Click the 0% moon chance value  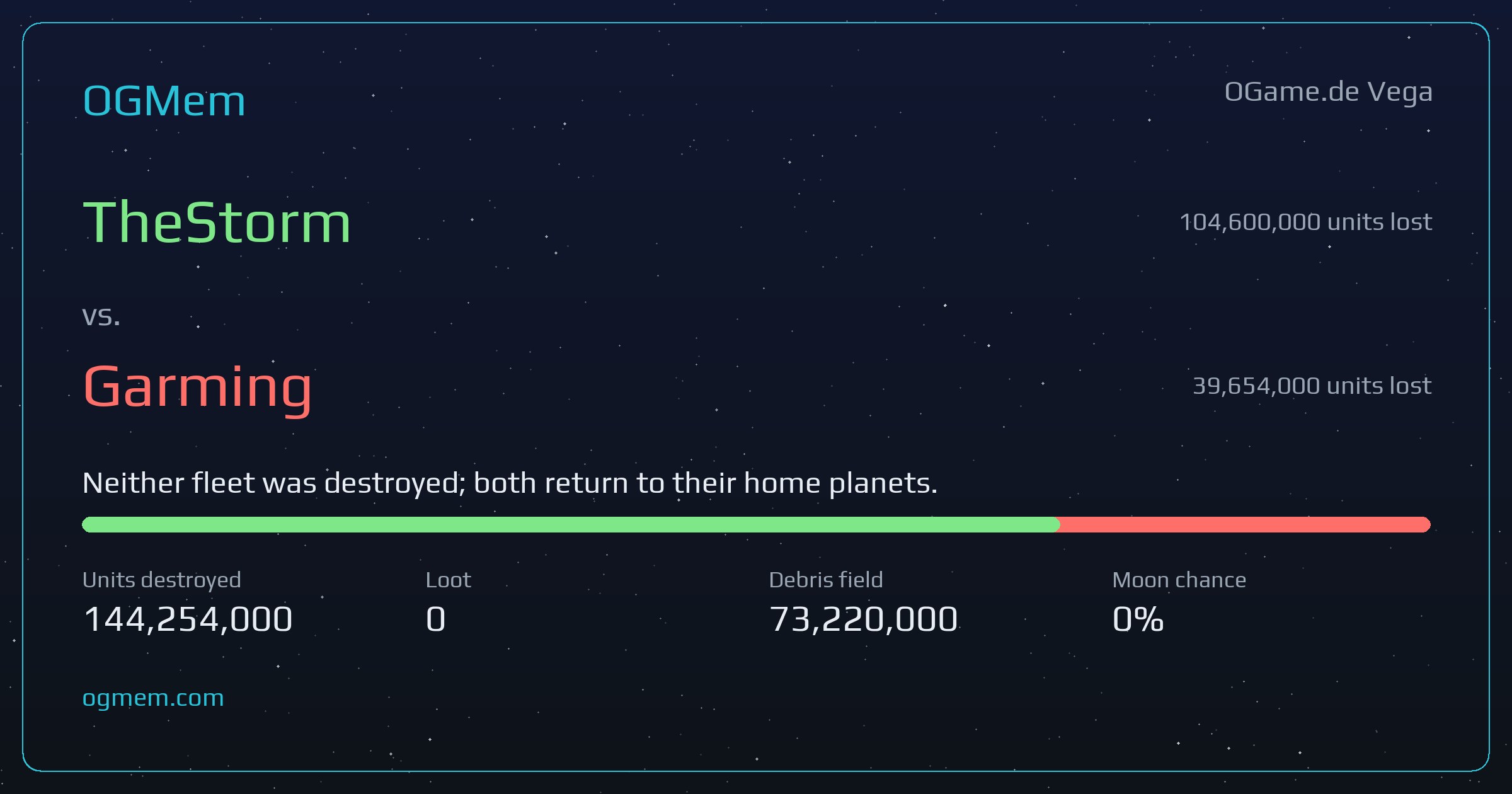pyautogui.click(x=1138, y=619)
